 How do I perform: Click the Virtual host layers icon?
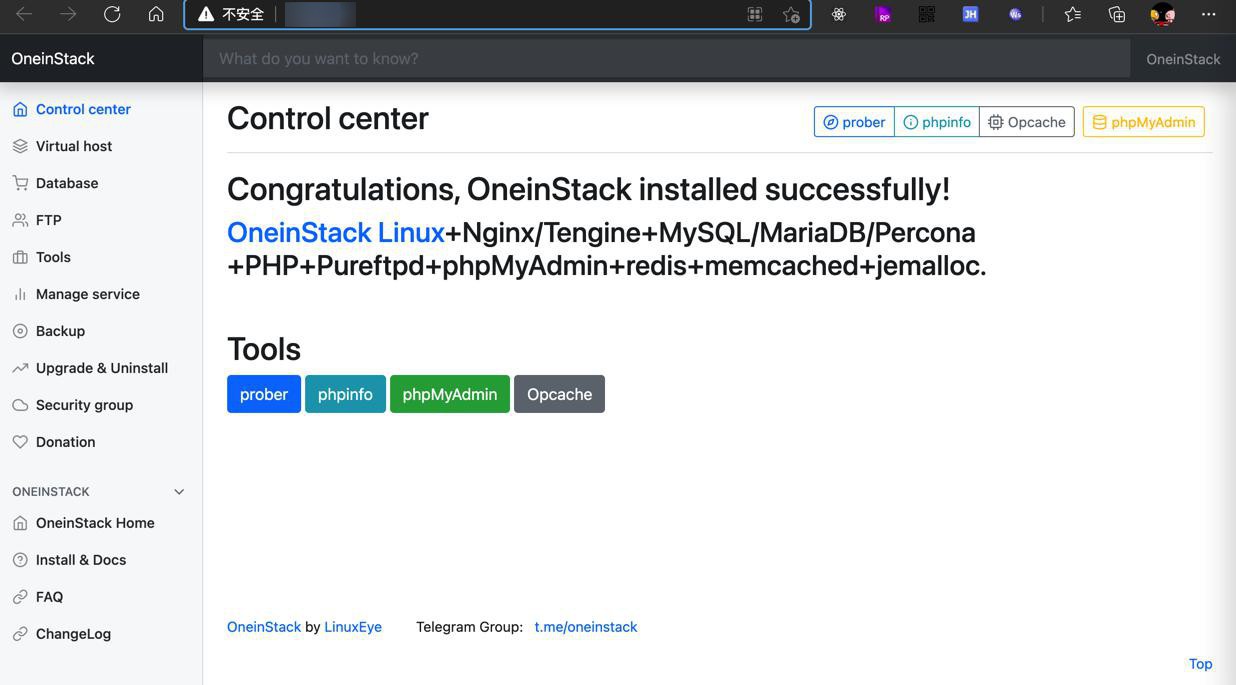[20, 146]
